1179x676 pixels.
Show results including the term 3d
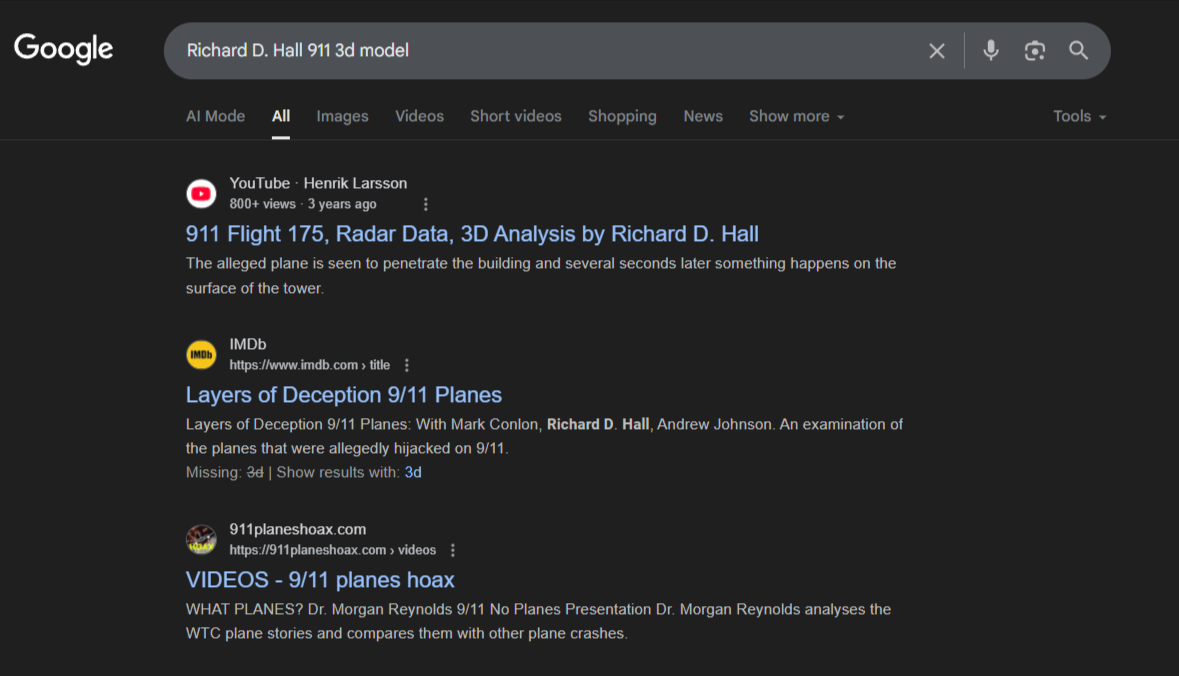point(413,472)
